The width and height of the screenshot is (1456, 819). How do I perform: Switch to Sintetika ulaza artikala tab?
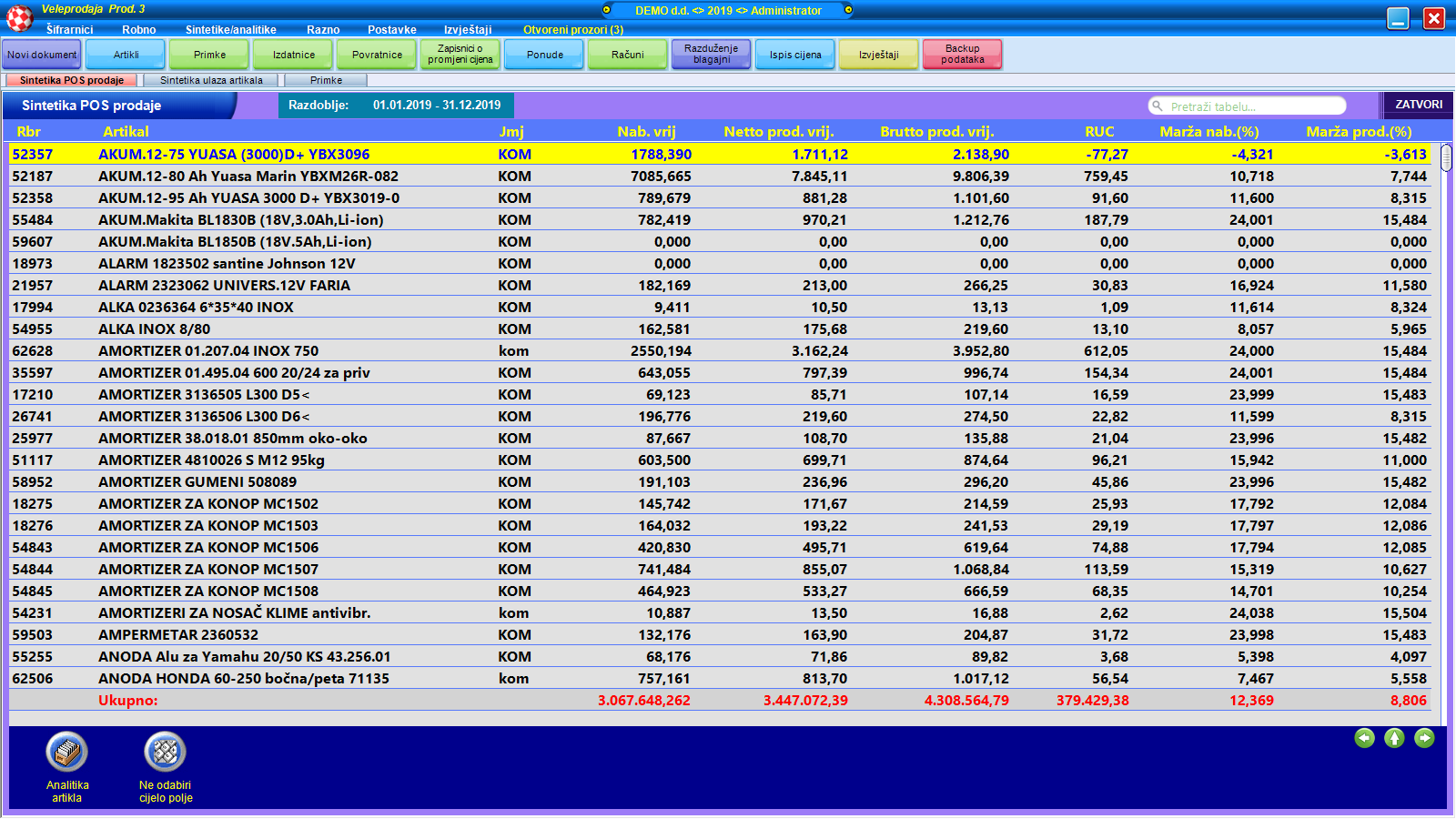click(x=211, y=80)
